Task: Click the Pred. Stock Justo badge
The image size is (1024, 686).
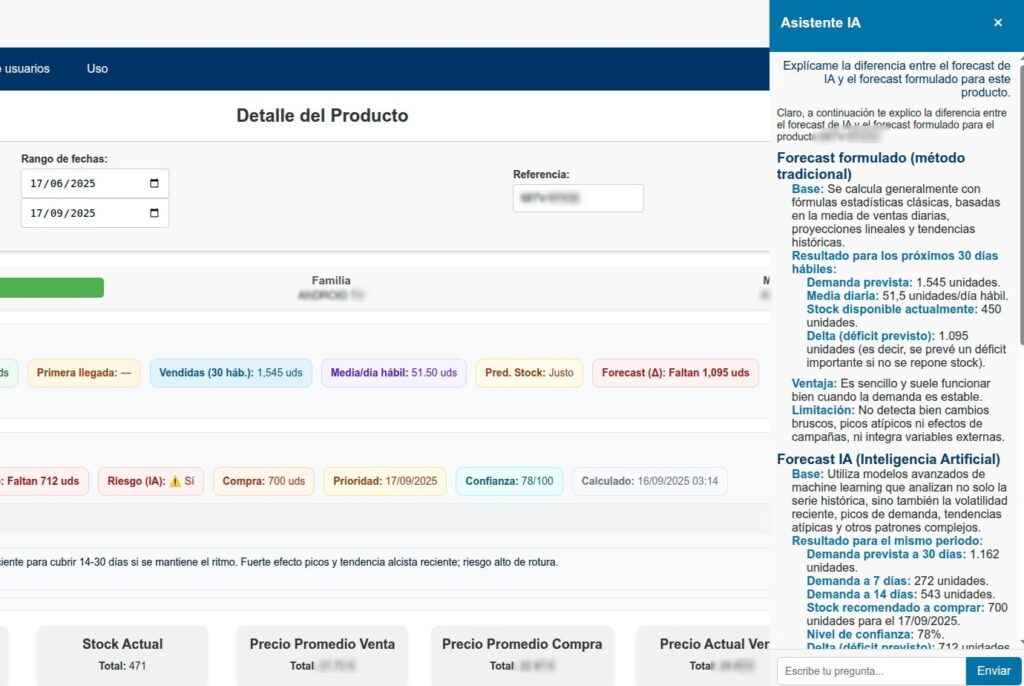Action: [529, 373]
